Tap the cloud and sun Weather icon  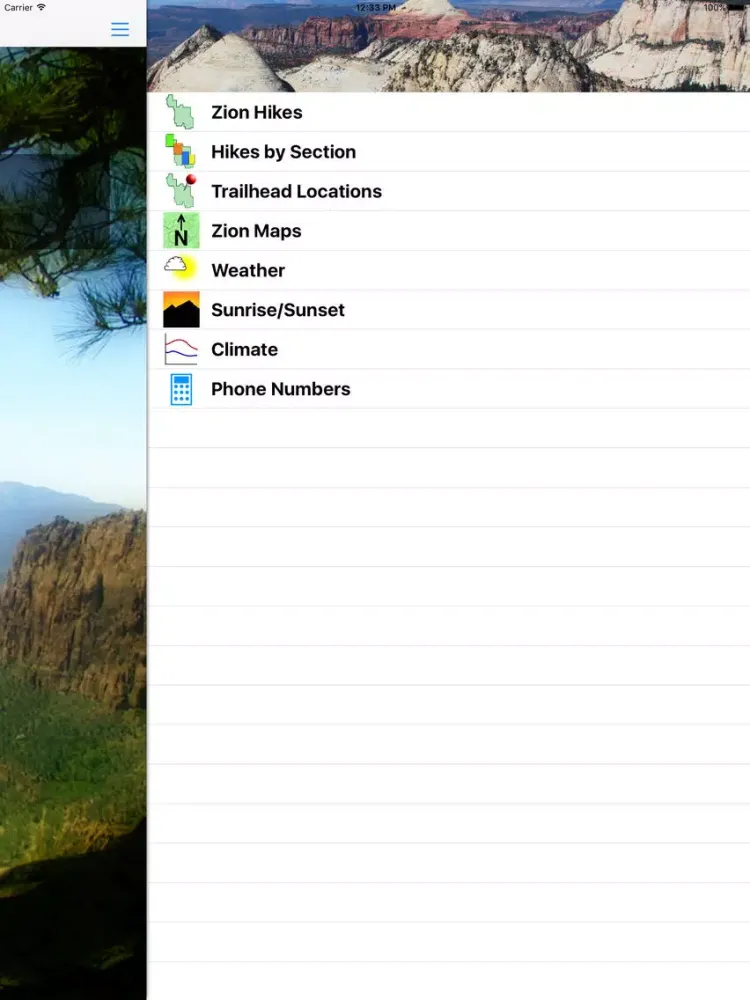pyautogui.click(x=180, y=269)
